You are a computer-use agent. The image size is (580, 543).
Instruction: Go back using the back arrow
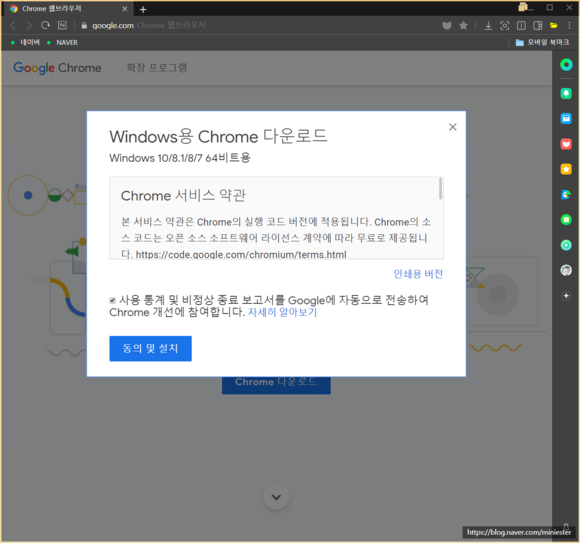click(x=13, y=25)
